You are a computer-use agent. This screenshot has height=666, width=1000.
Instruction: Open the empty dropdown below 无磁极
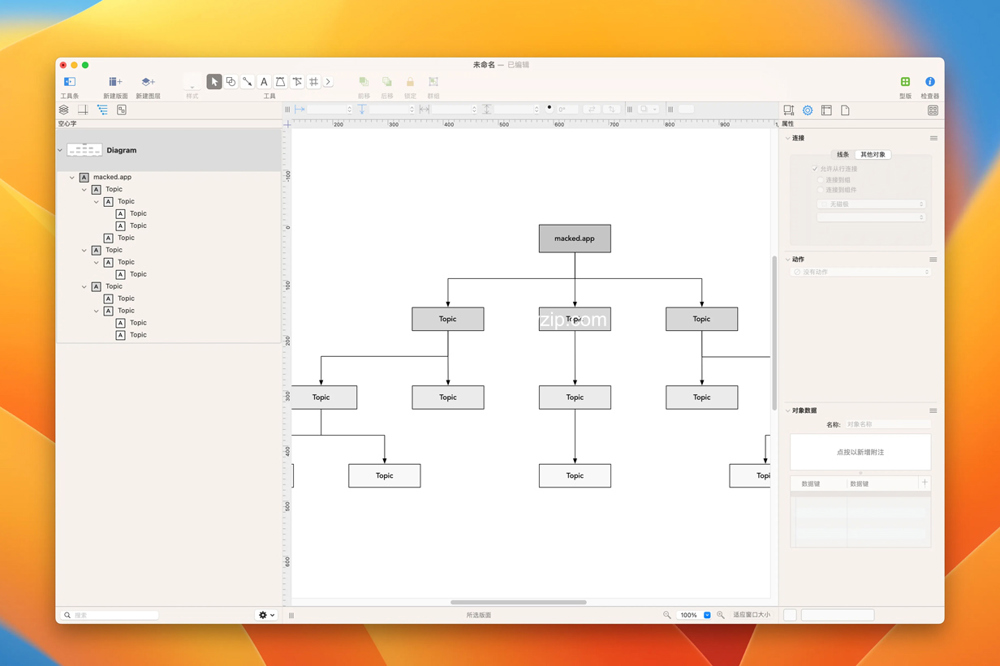(871, 218)
